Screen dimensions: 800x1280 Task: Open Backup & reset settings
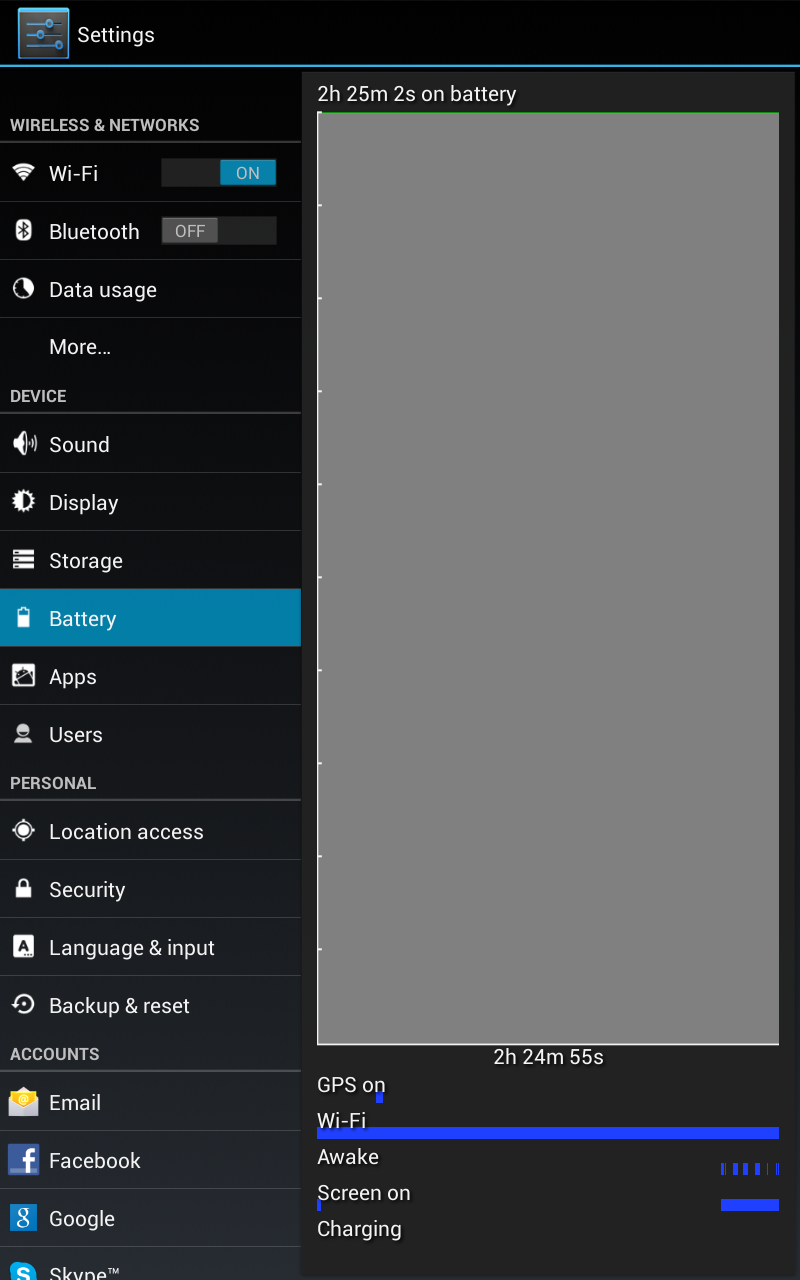[x=150, y=1005]
